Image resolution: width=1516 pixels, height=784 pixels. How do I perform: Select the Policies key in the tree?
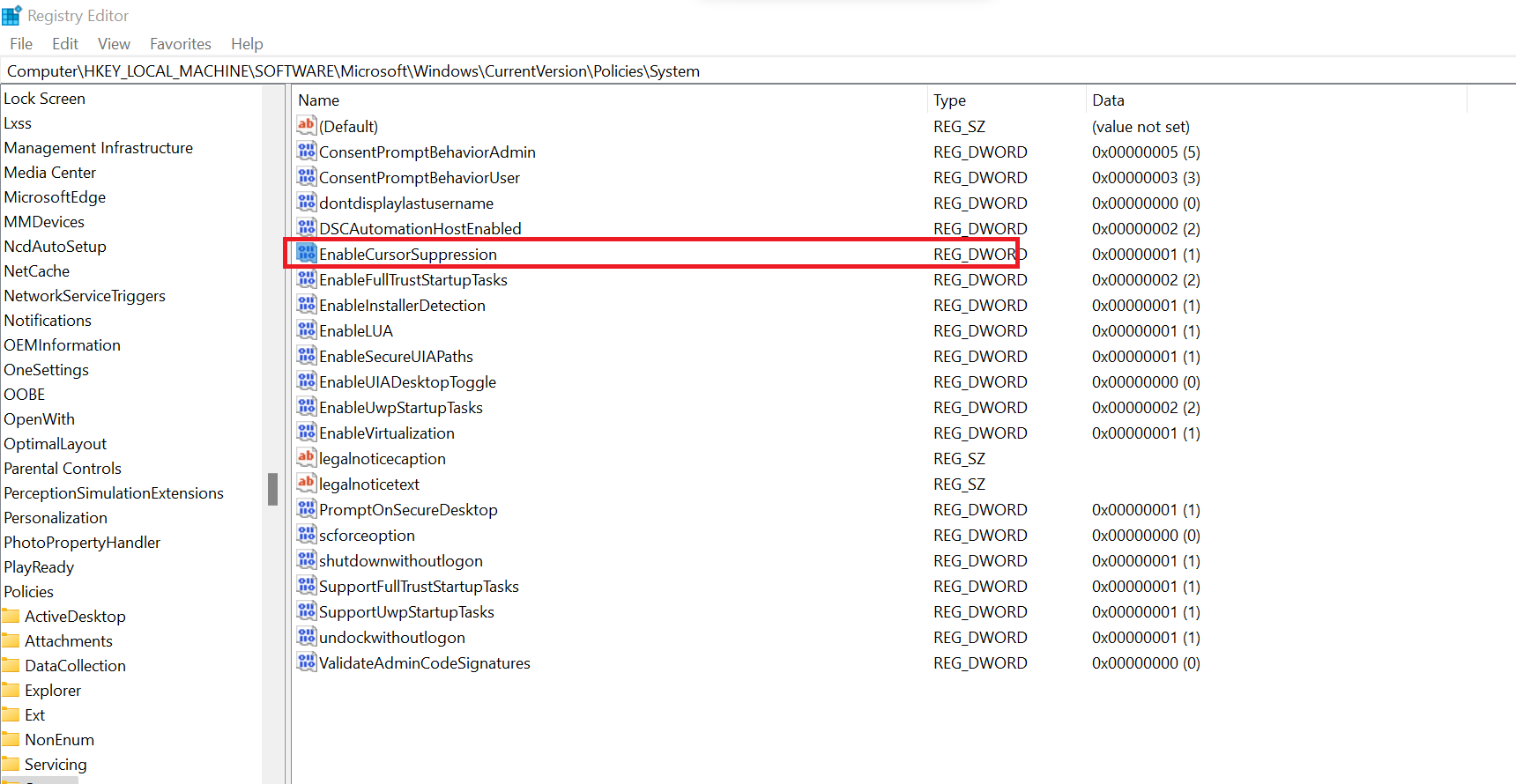pos(29,592)
